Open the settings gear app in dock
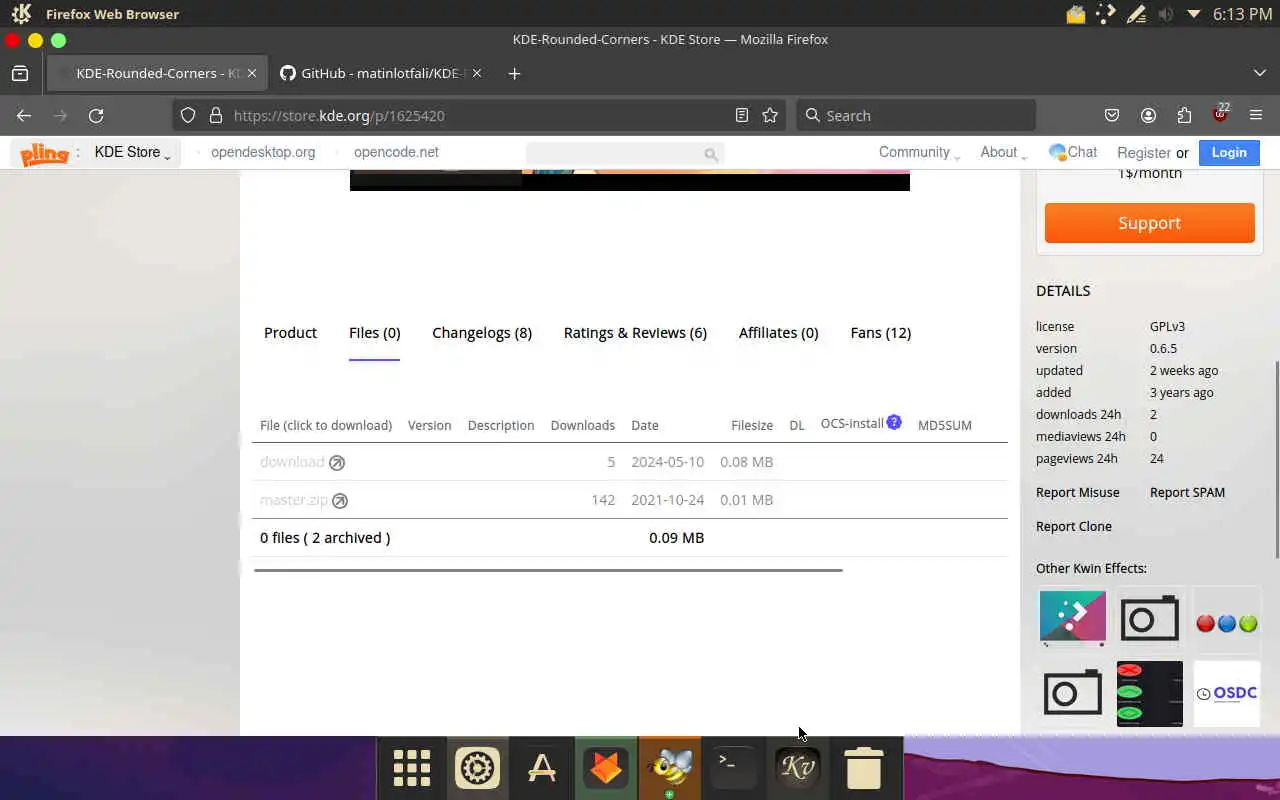 (477, 768)
